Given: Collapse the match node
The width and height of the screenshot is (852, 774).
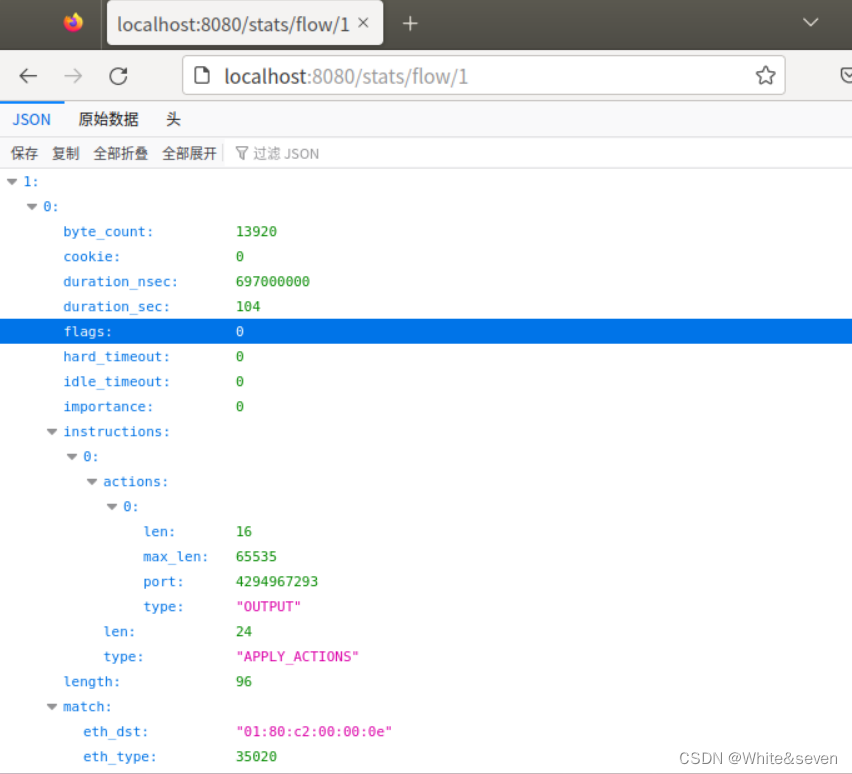Looking at the screenshot, I should pos(52,706).
